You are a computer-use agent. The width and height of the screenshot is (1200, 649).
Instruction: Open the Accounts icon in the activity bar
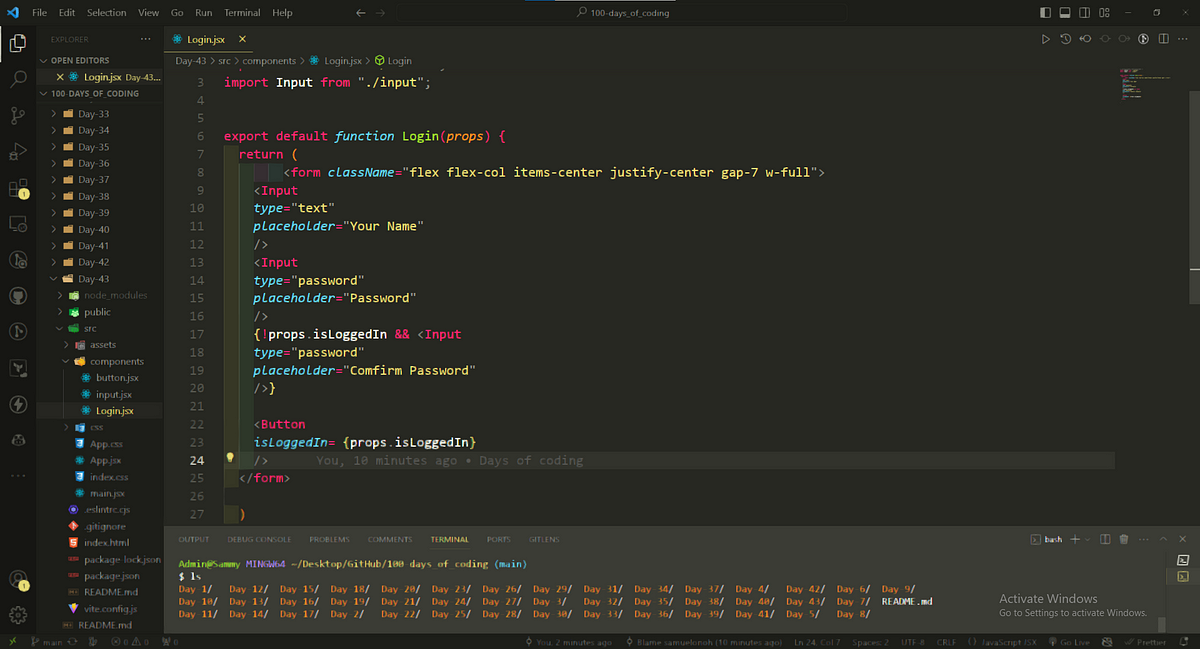(18, 579)
